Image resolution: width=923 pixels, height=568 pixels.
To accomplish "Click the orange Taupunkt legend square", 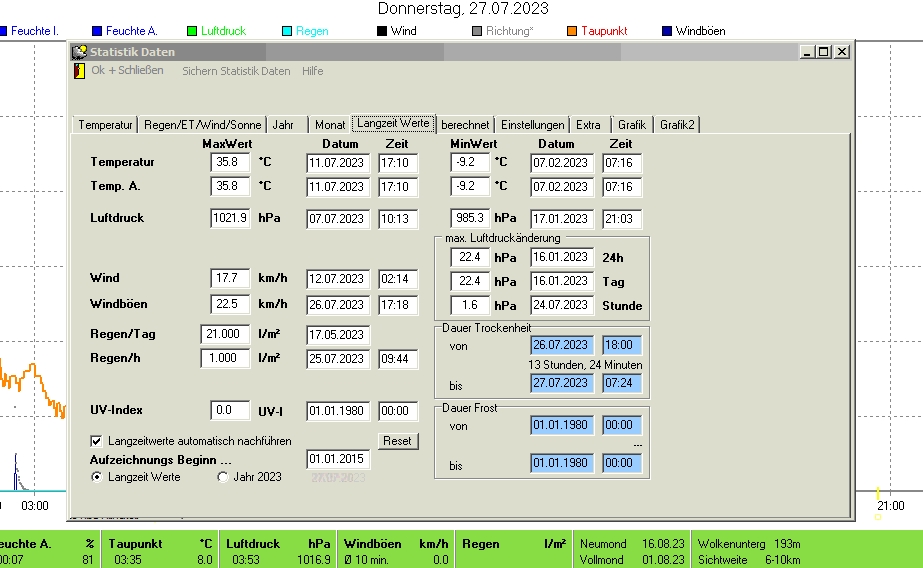I will point(572,31).
